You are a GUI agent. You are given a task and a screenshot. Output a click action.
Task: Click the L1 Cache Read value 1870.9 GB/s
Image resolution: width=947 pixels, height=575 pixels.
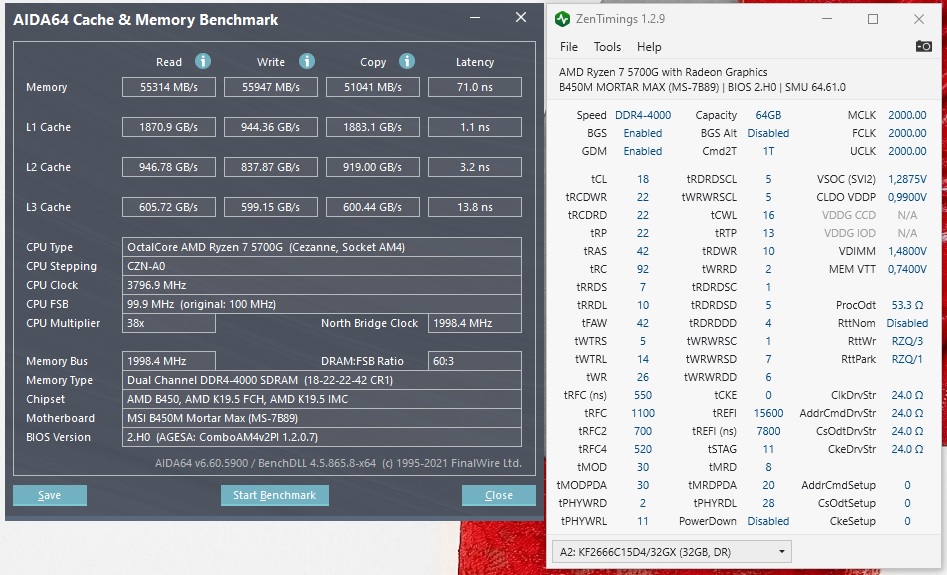pyautogui.click(x=169, y=127)
